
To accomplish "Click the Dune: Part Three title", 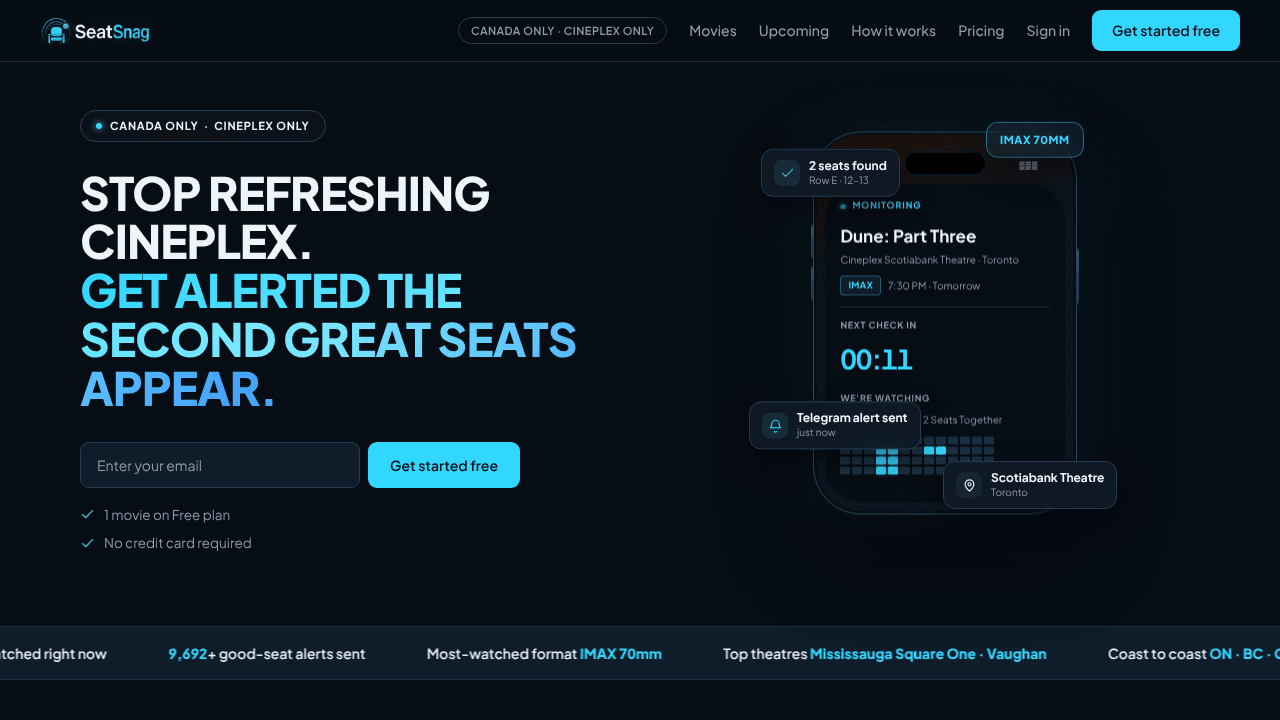I will [908, 236].
